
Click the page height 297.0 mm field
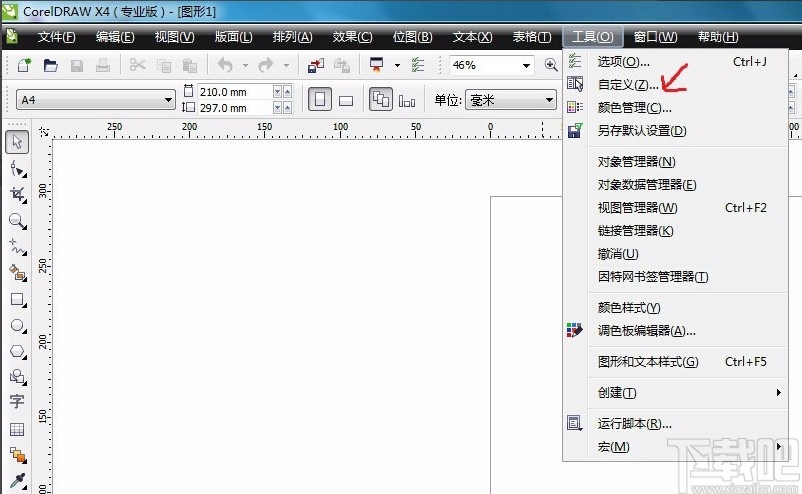click(234, 108)
